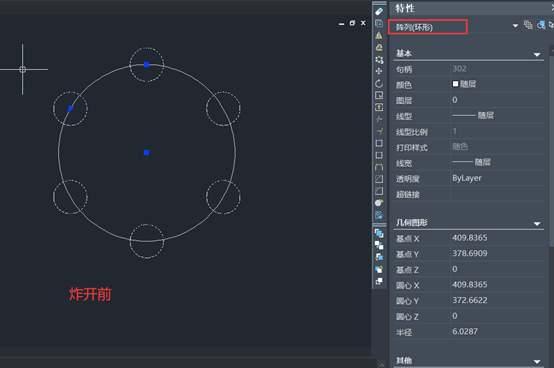This screenshot has height=368, width=554.
Task: Select the Erase tool in the modify toolbar
Action: tap(379, 12)
